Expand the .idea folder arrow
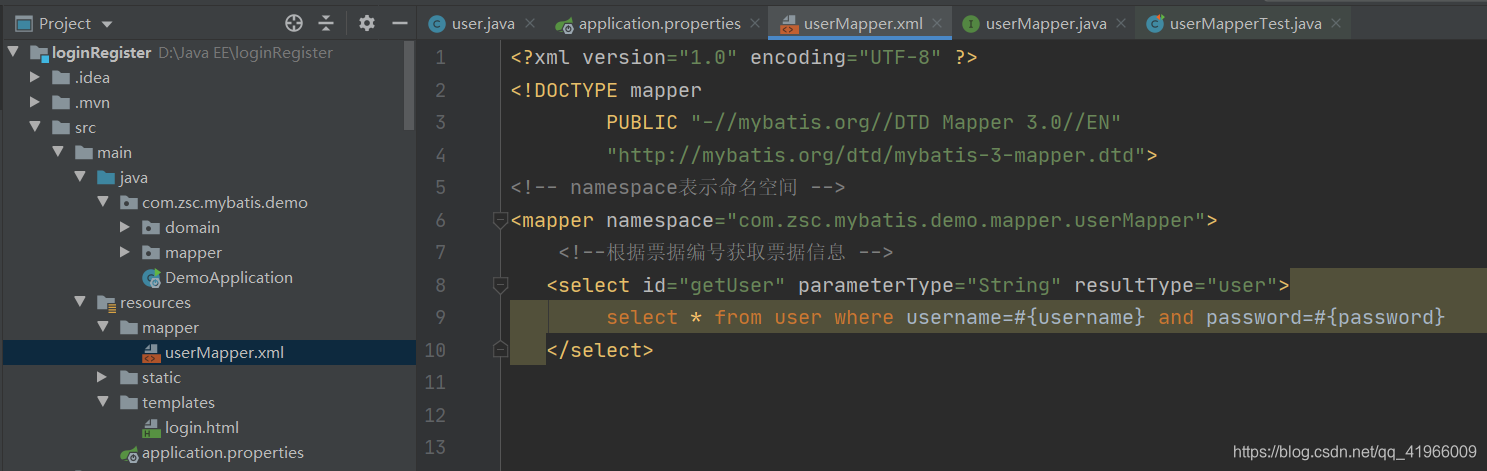 [35, 78]
